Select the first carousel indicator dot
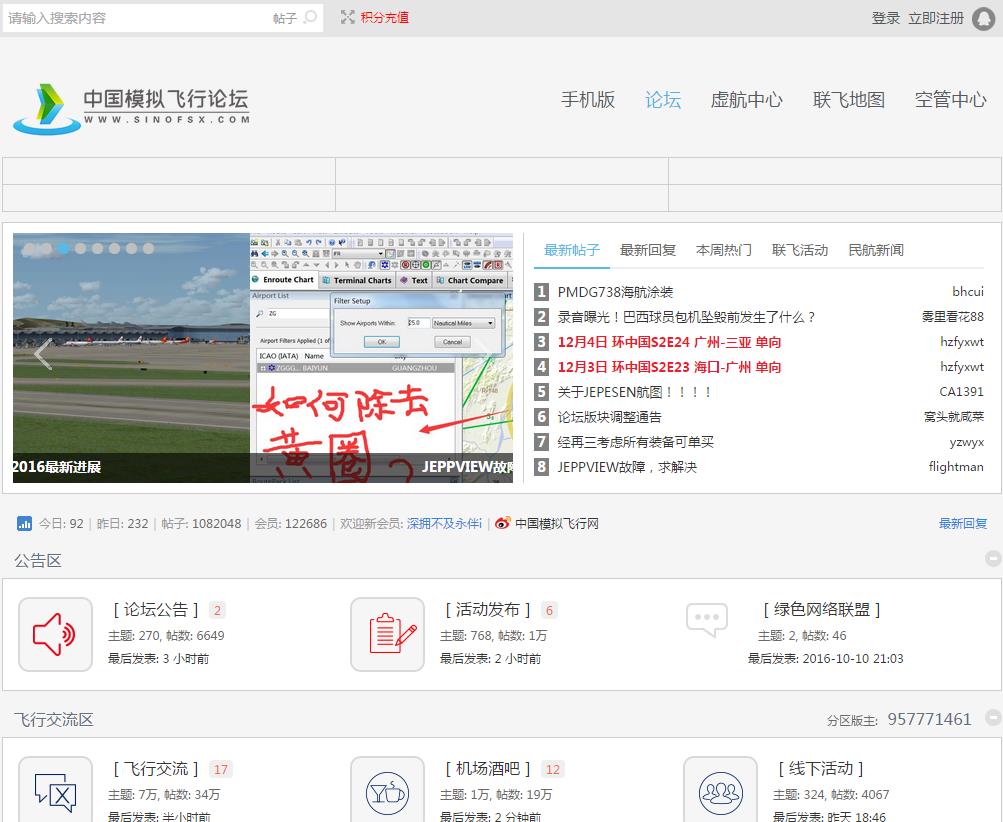1003x822 pixels. (x=29, y=249)
